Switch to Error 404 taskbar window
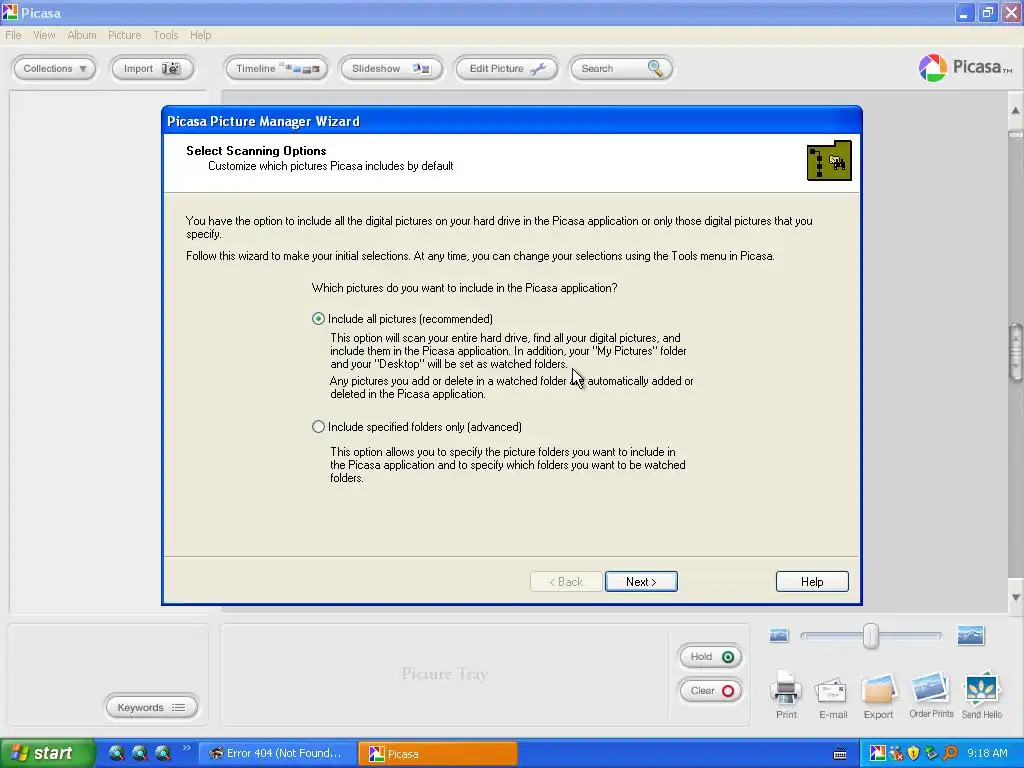The height and width of the screenshot is (768, 1024). tap(277, 753)
